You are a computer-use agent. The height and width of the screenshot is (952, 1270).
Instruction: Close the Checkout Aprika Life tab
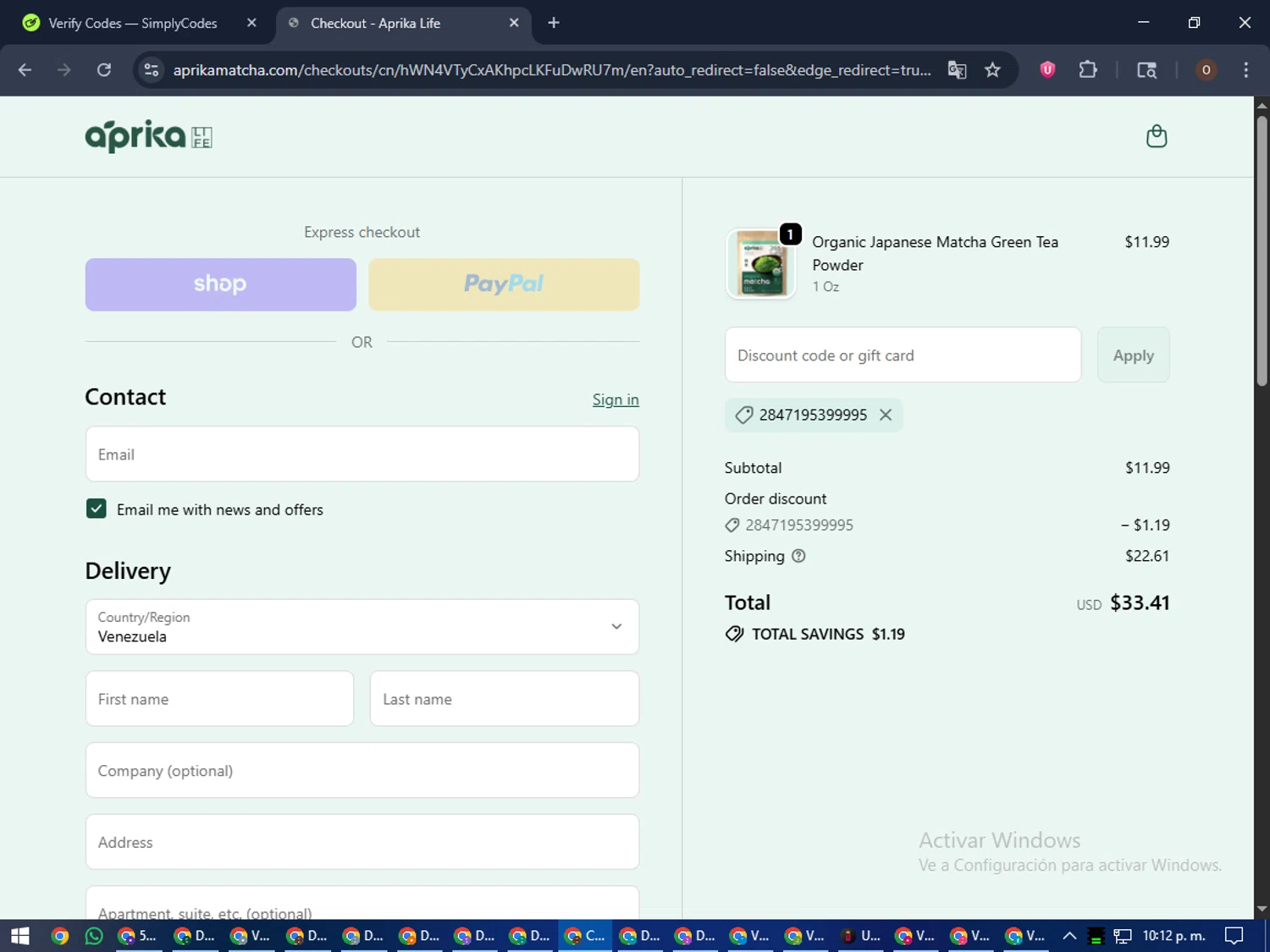click(514, 23)
